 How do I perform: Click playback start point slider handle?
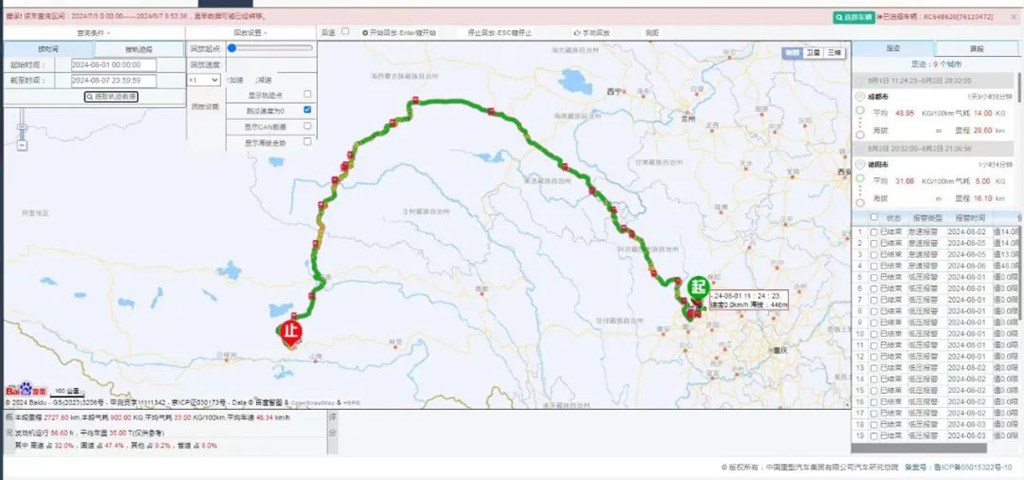tap(231, 48)
